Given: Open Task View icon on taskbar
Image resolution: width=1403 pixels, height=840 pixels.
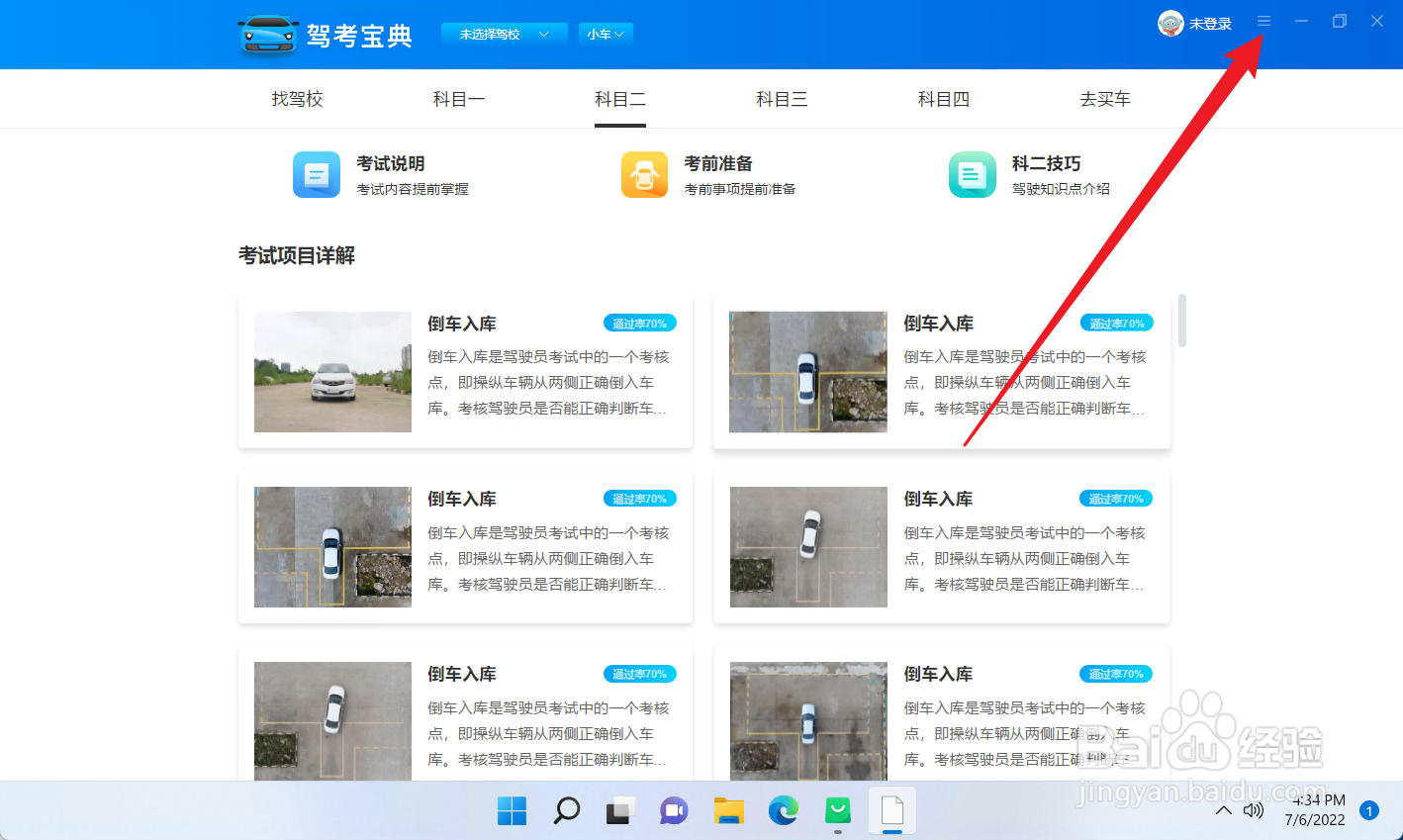Looking at the screenshot, I should coord(620,811).
